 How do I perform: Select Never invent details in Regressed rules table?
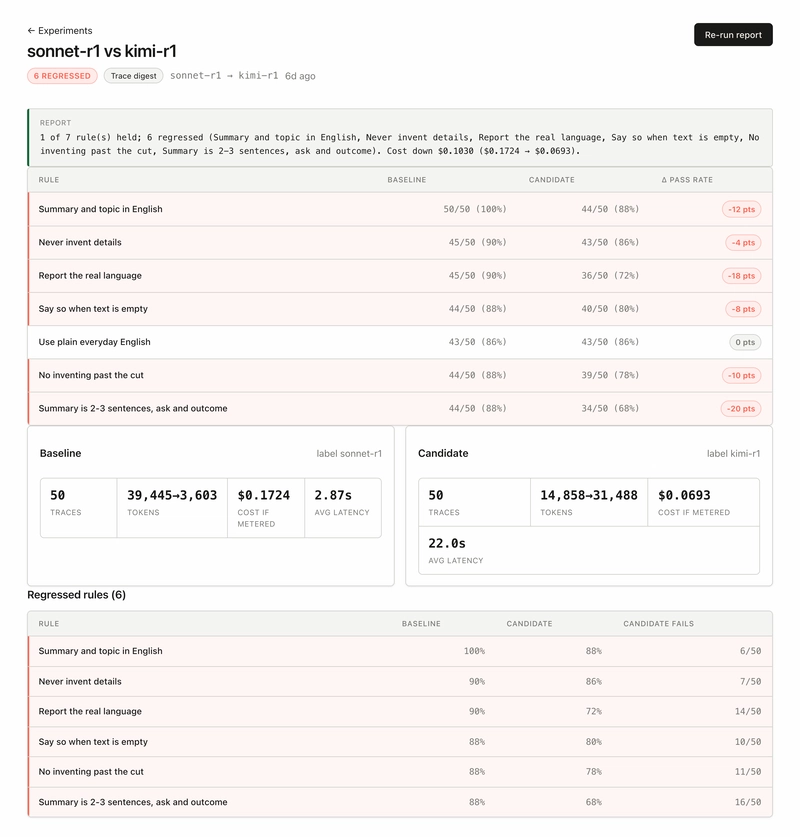[x=400, y=681]
